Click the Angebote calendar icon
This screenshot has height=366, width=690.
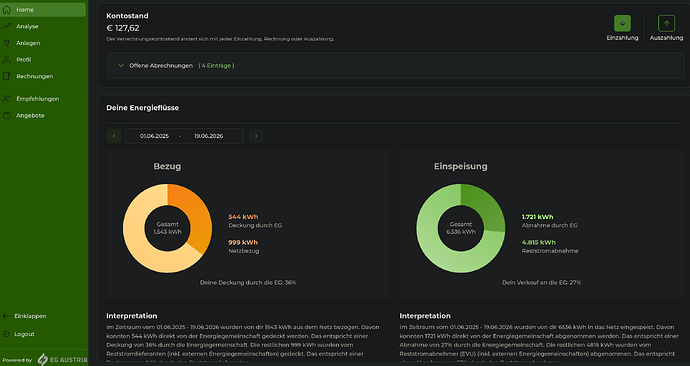7,116
